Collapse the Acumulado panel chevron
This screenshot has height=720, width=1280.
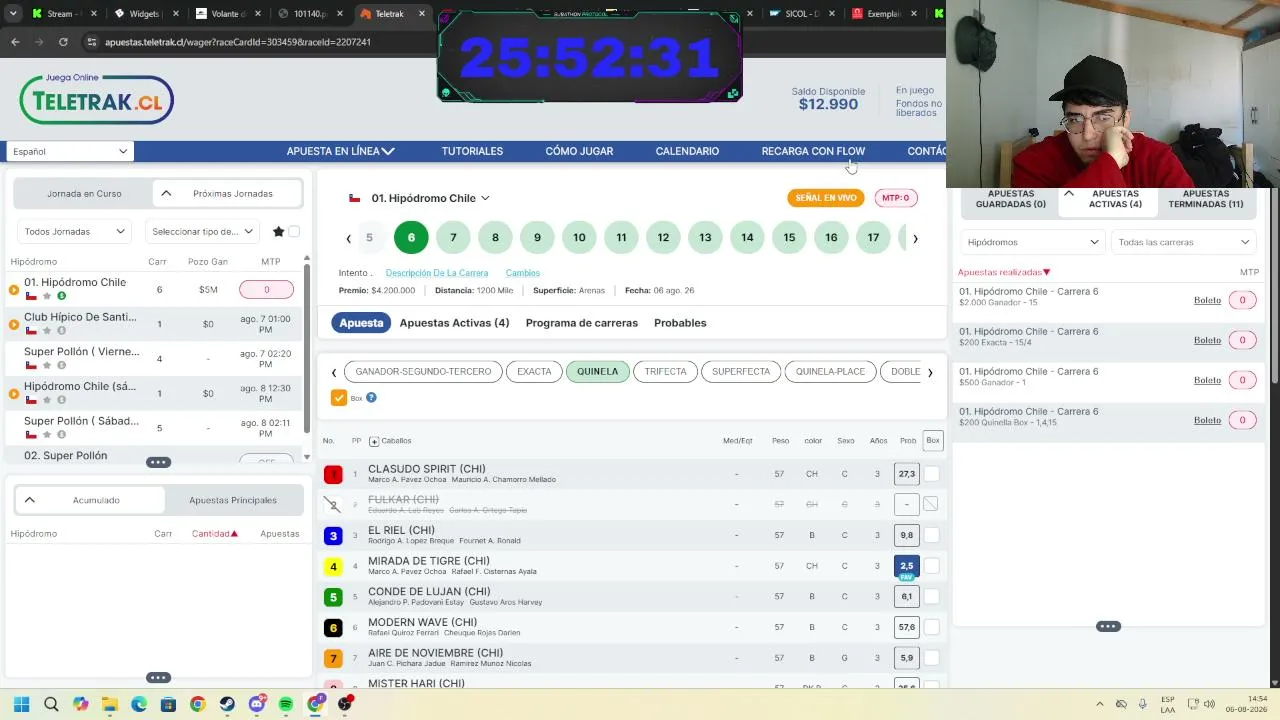pyautogui.click(x=30, y=500)
